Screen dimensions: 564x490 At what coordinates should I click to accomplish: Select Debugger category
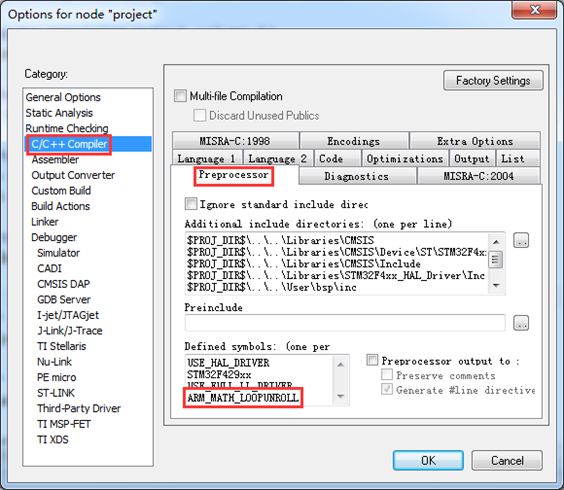[54, 237]
